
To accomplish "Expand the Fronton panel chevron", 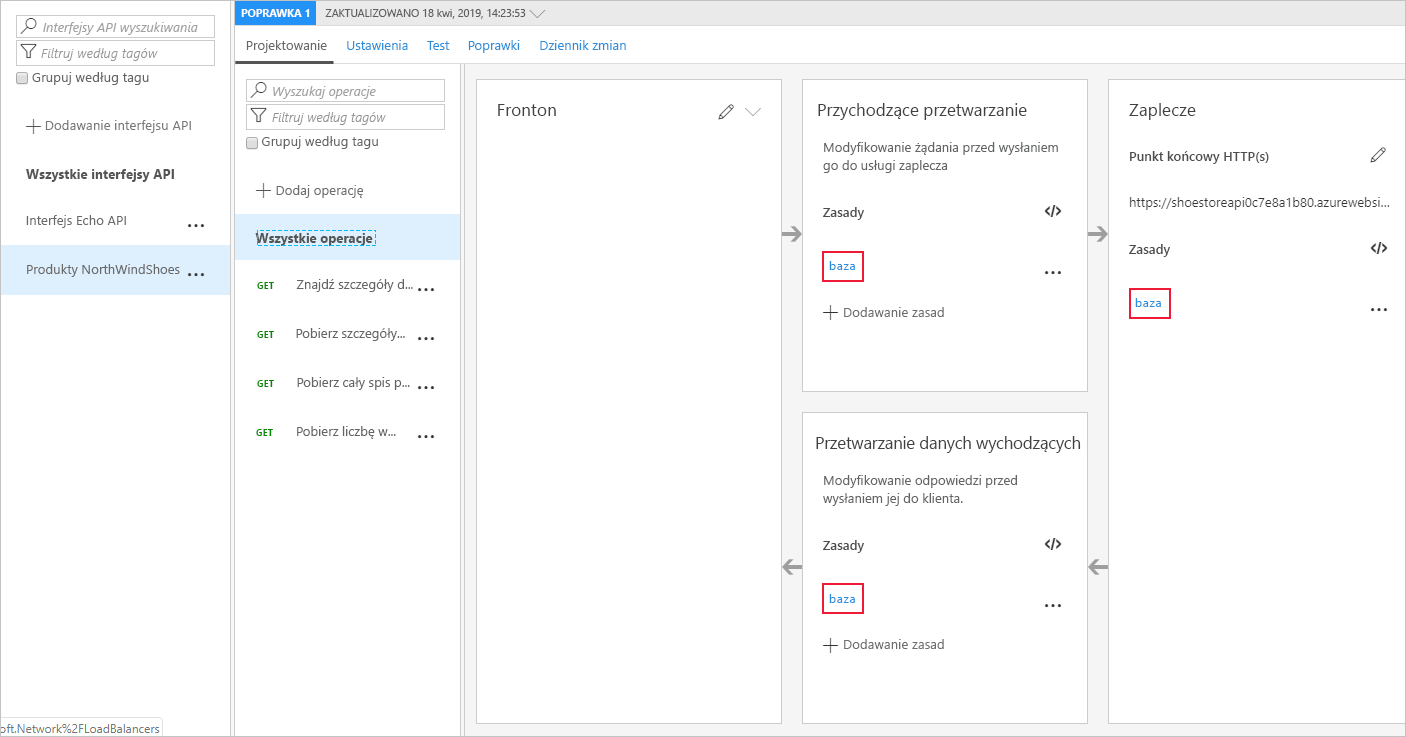I will pyautogui.click(x=753, y=112).
